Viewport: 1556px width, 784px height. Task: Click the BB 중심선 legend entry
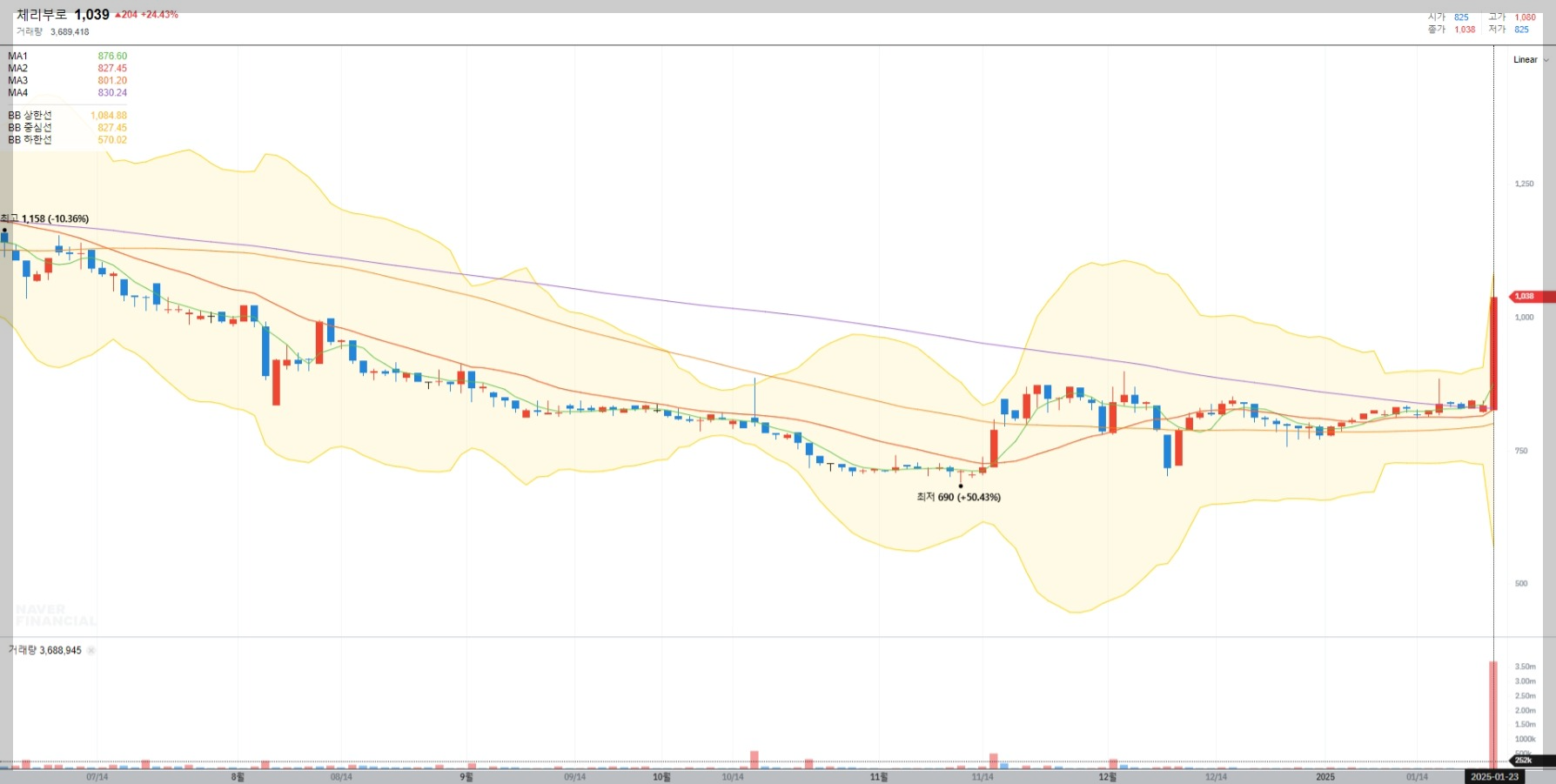pyautogui.click(x=67, y=127)
